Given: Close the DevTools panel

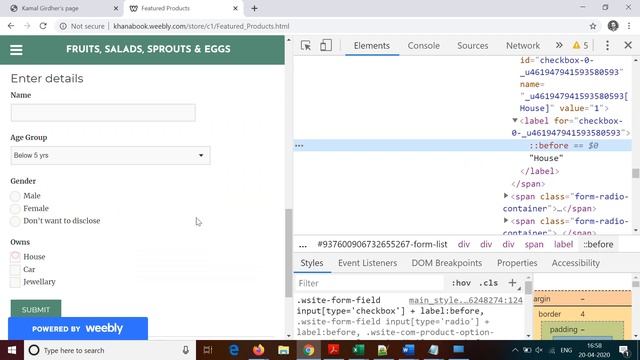Looking at the screenshot, I should coord(628,45).
